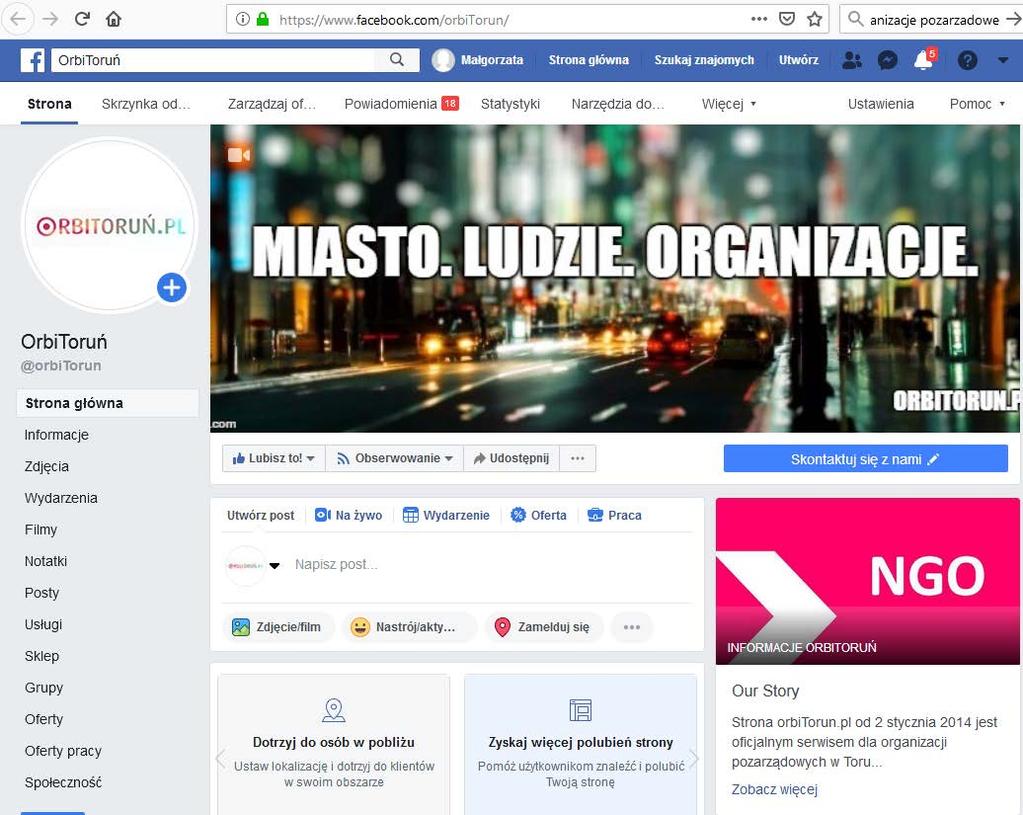This screenshot has height=815, width=1023.
Task: Open the Skrzynka od... tab
Action: 146,104
